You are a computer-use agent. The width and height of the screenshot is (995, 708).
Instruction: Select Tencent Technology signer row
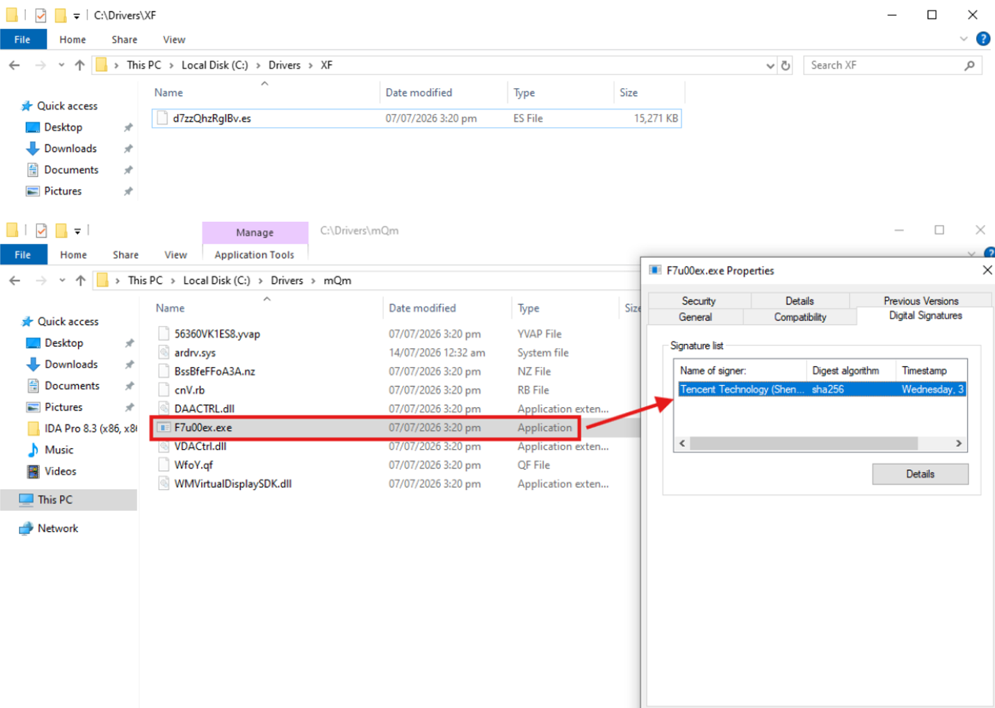[x=821, y=390]
